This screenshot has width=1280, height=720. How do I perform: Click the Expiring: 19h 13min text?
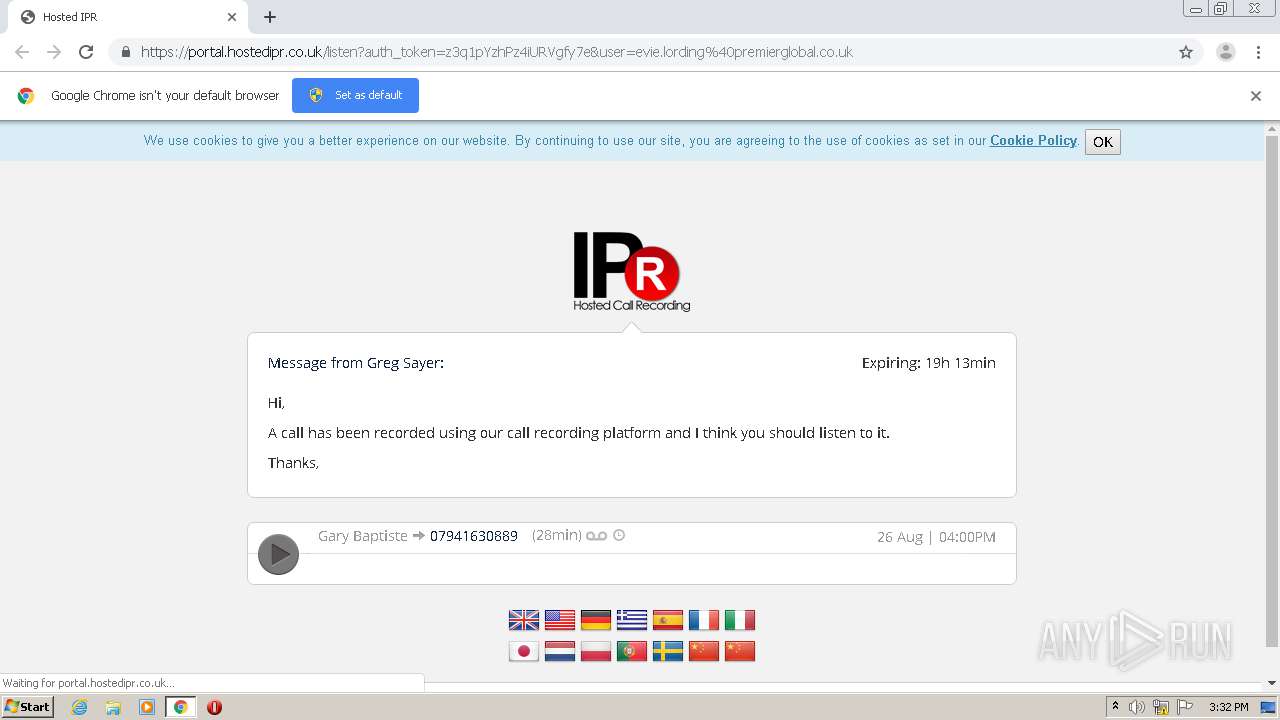point(929,363)
